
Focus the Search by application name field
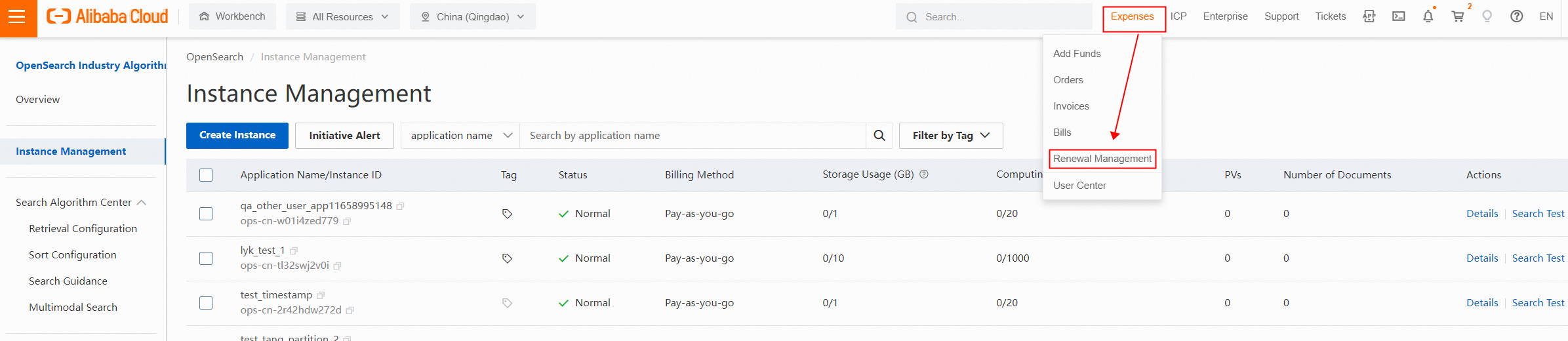(x=693, y=136)
